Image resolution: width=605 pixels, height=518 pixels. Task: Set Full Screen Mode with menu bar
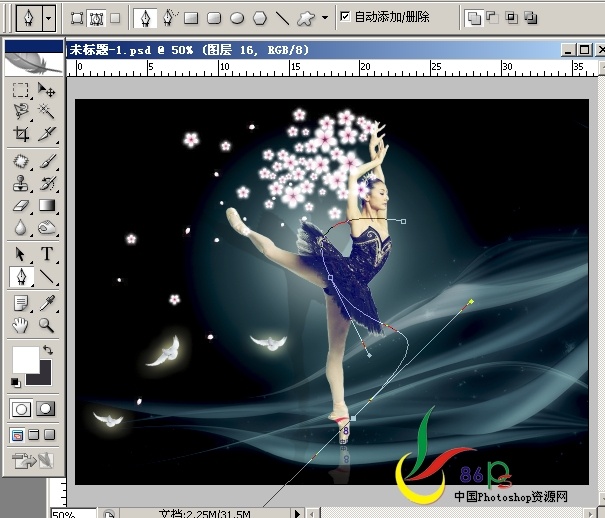click(34, 435)
